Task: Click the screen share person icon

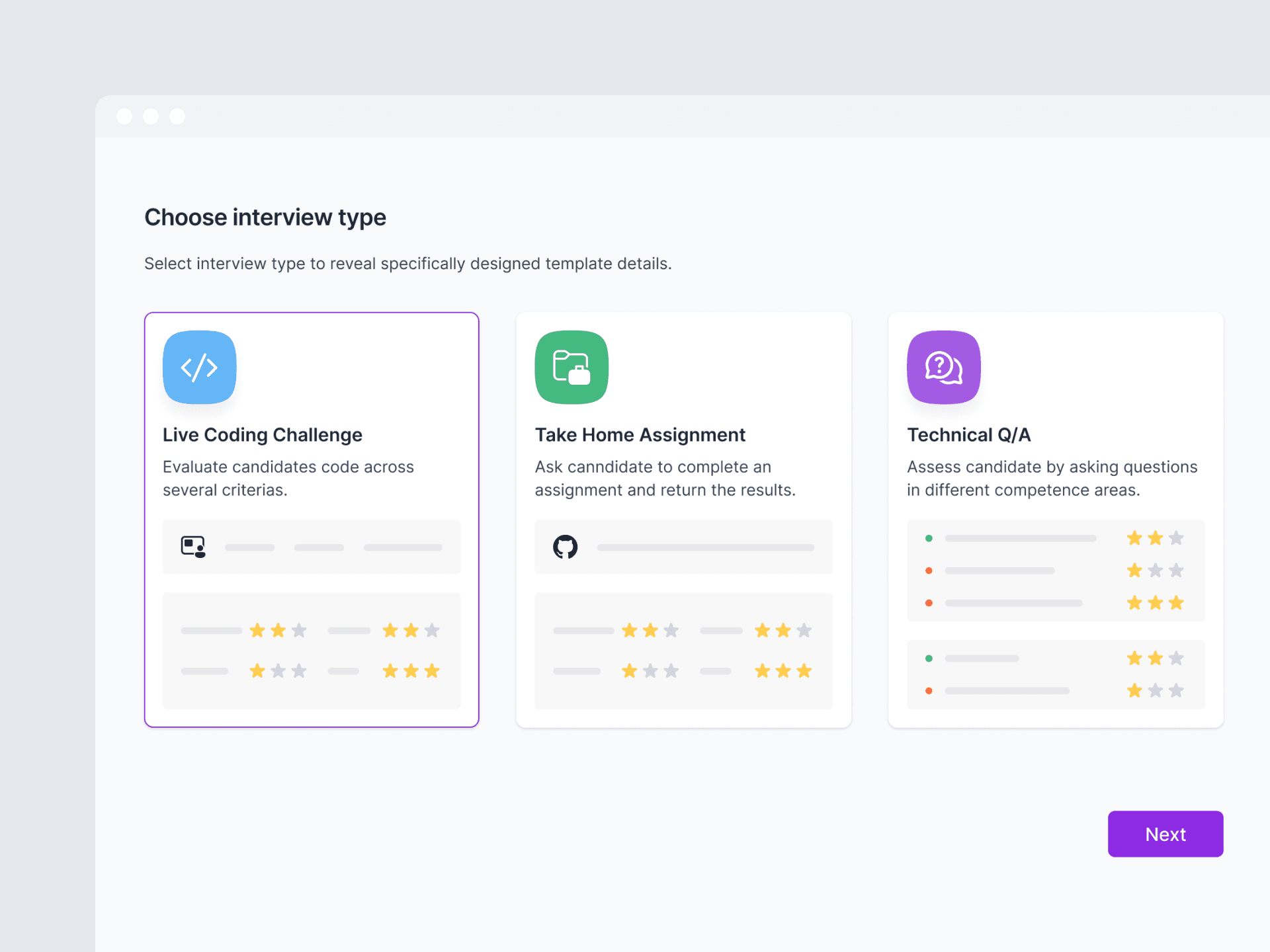Action: click(193, 547)
